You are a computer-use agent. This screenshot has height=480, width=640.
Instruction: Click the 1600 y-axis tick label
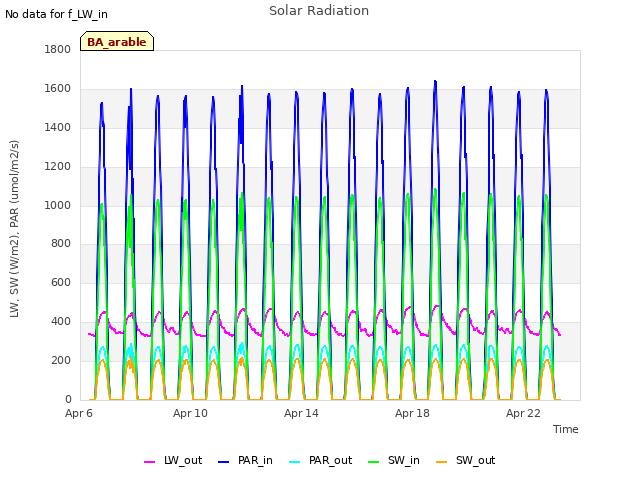point(58,89)
